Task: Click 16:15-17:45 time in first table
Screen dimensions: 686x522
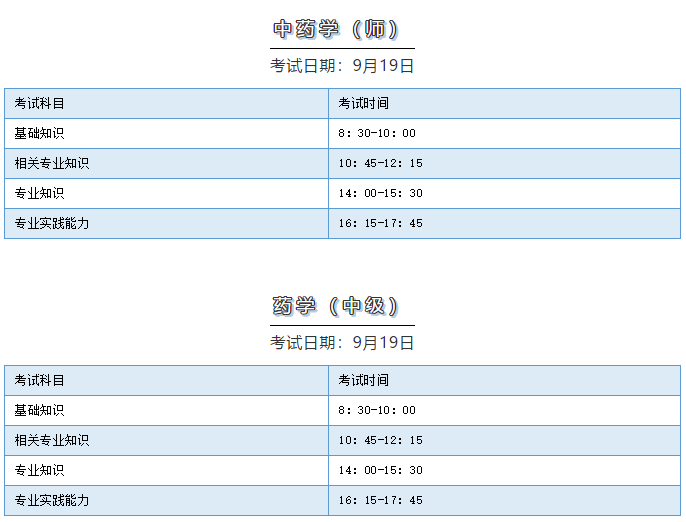Action: [x=380, y=223]
